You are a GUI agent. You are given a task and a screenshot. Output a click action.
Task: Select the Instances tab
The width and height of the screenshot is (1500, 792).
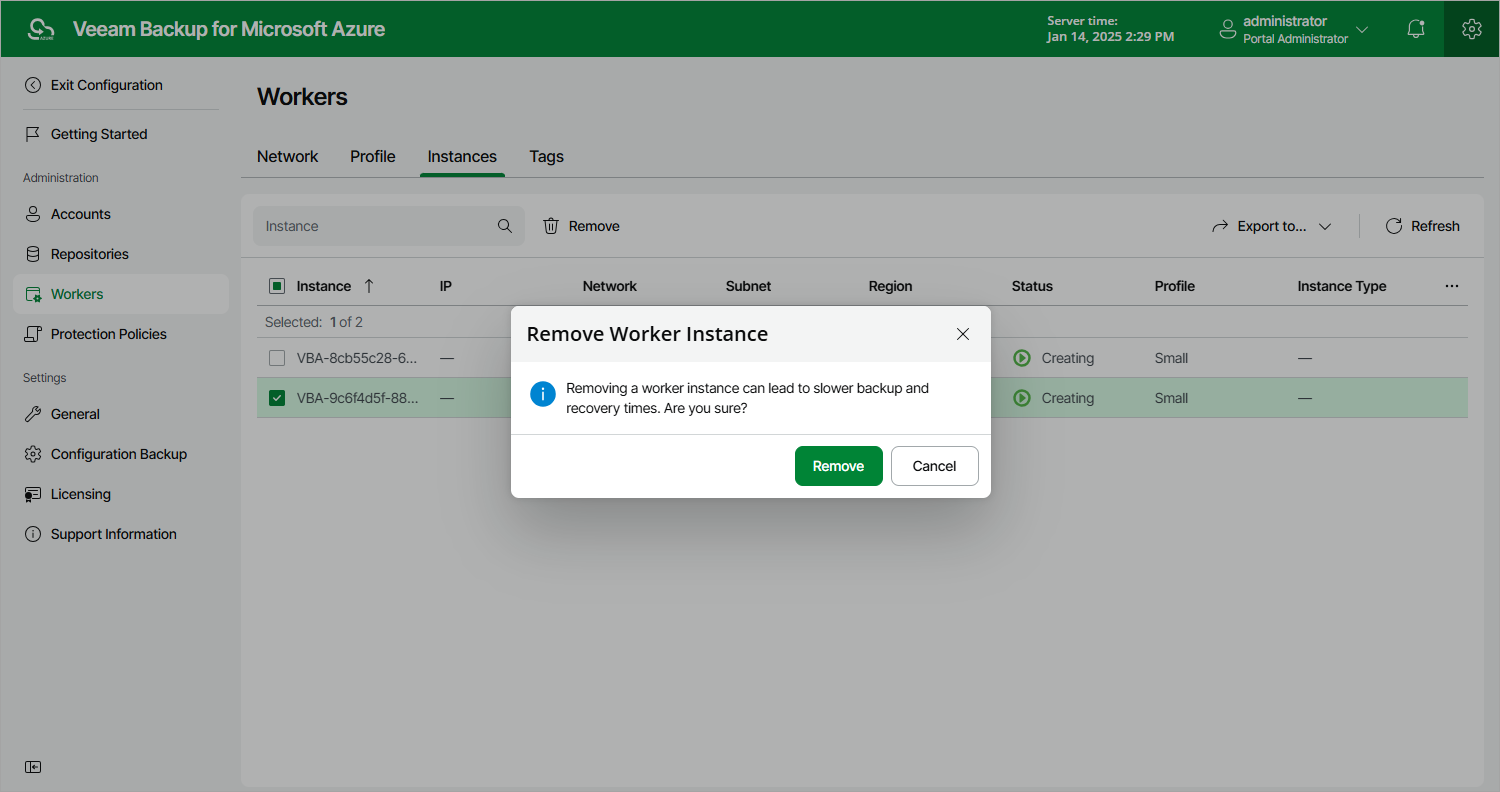[x=462, y=157]
